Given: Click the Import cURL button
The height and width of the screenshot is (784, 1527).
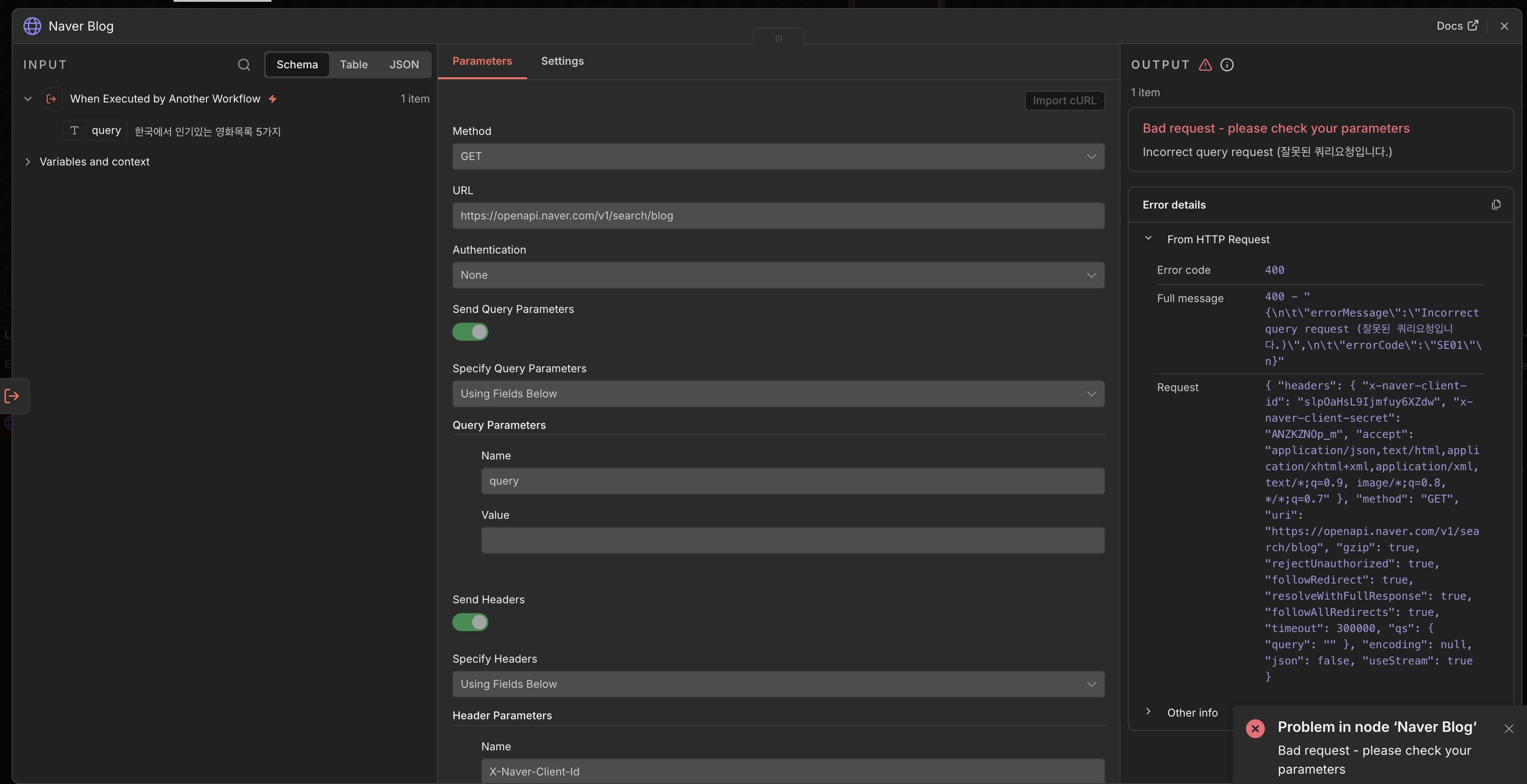Looking at the screenshot, I should point(1064,101).
